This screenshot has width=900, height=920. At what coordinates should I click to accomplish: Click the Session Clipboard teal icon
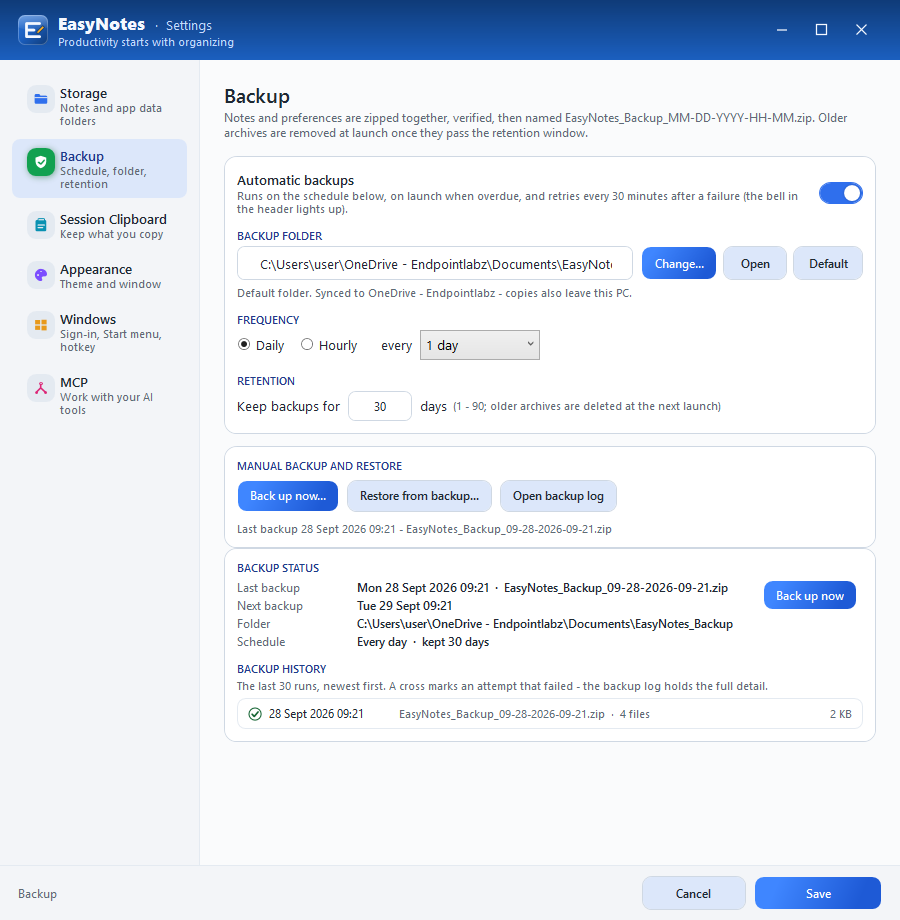click(40, 225)
